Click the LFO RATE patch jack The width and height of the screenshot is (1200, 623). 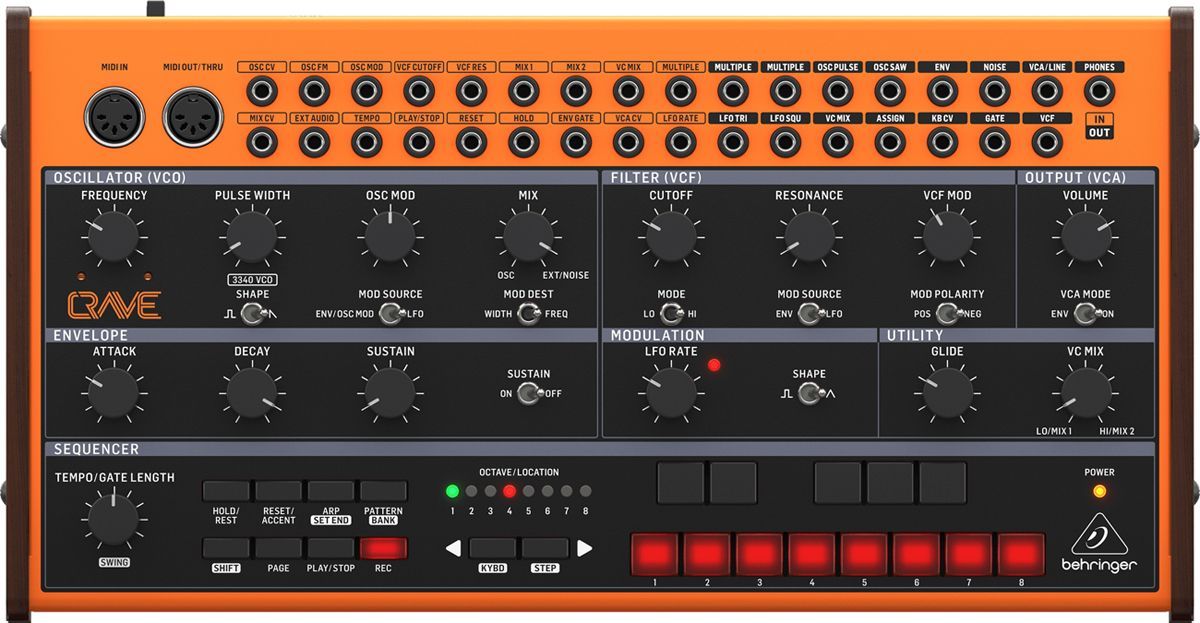click(680, 143)
